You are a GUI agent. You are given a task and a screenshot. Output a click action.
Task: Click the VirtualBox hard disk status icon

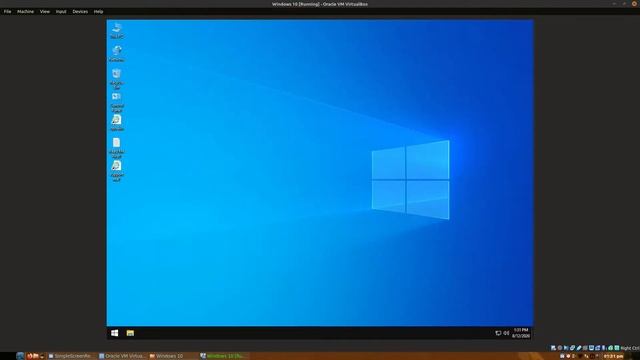553,348
